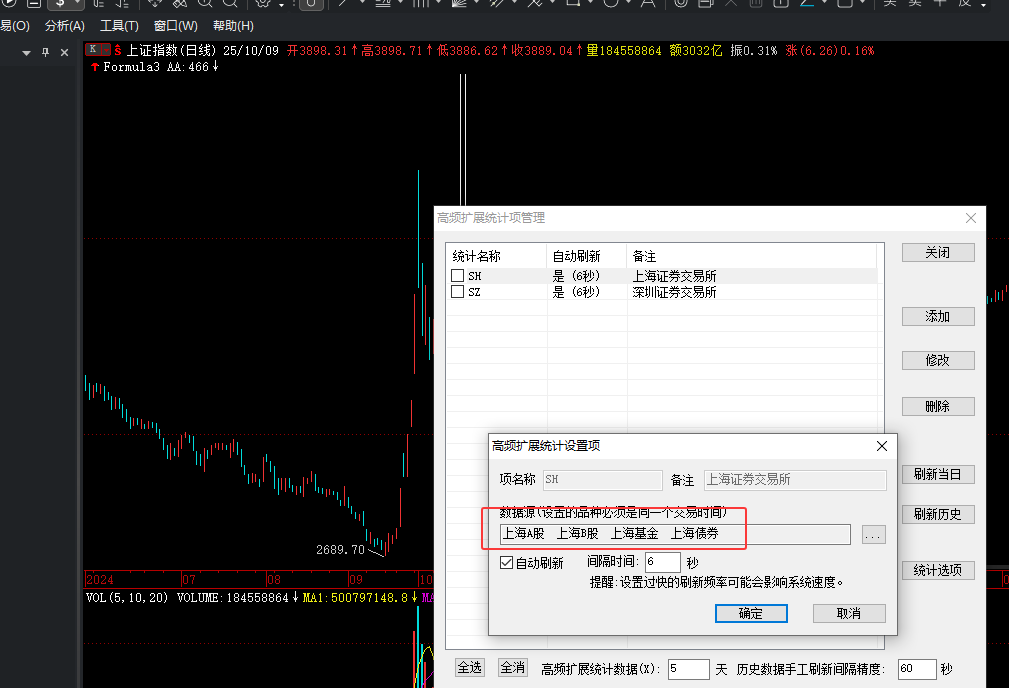
Task: Click the 08 month axis label
Action: coord(274,579)
